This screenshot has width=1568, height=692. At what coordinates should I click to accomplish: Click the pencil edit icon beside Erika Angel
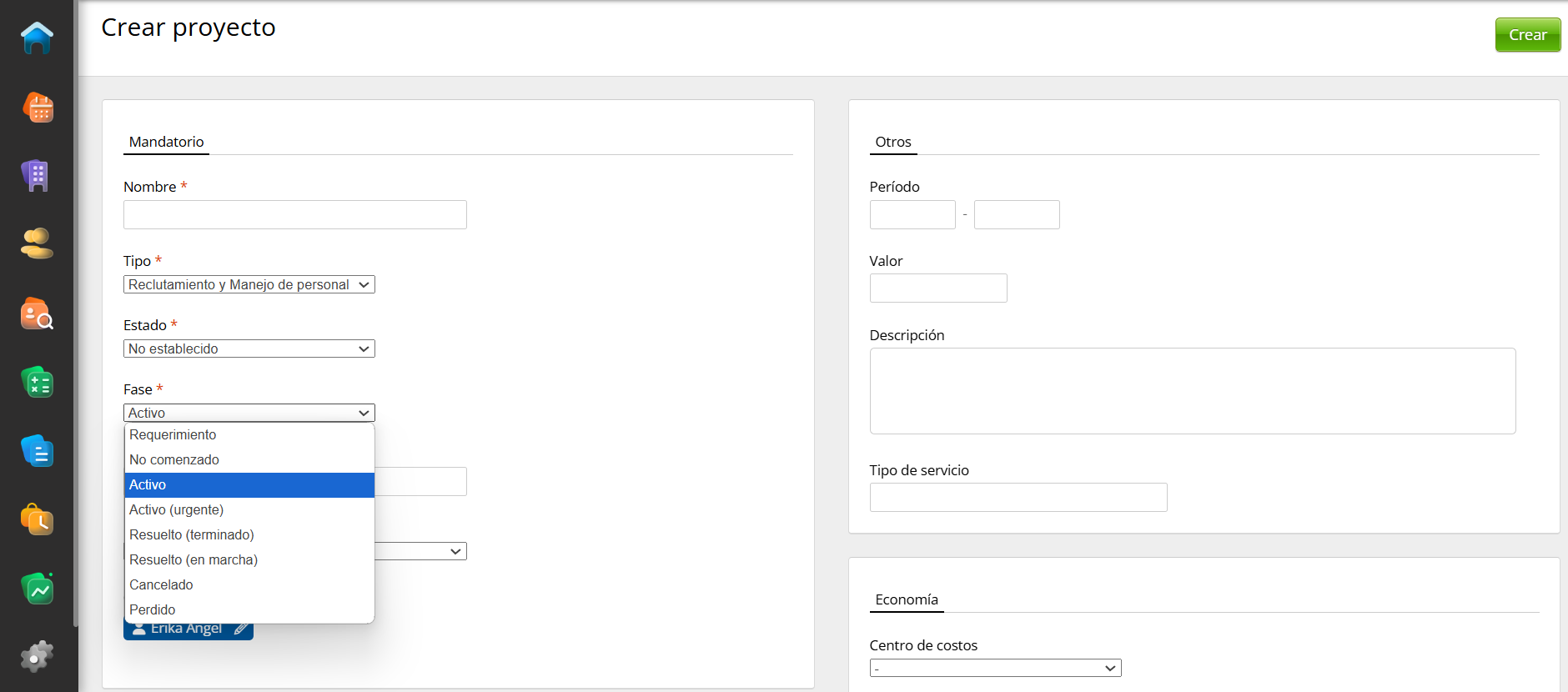pos(241,629)
